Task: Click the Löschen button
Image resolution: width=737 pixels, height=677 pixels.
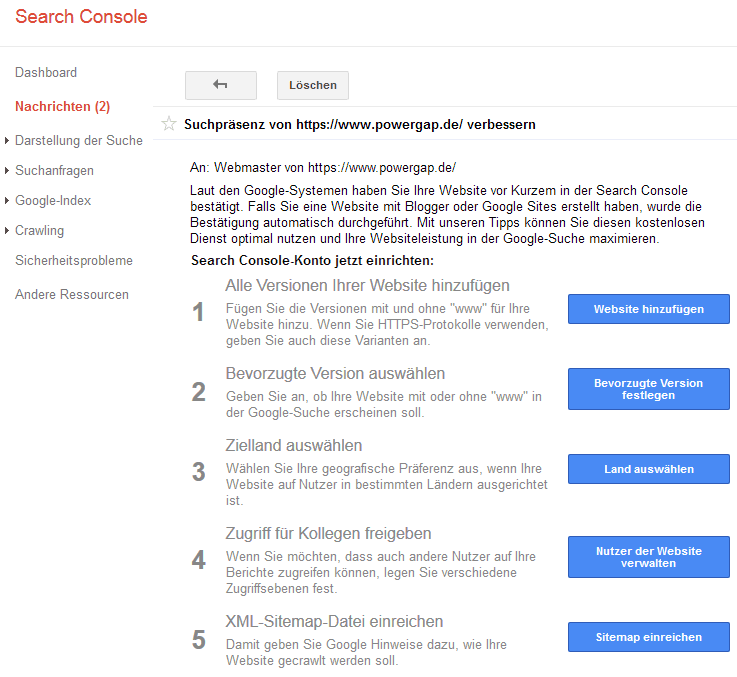Action: click(x=313, y=85)
